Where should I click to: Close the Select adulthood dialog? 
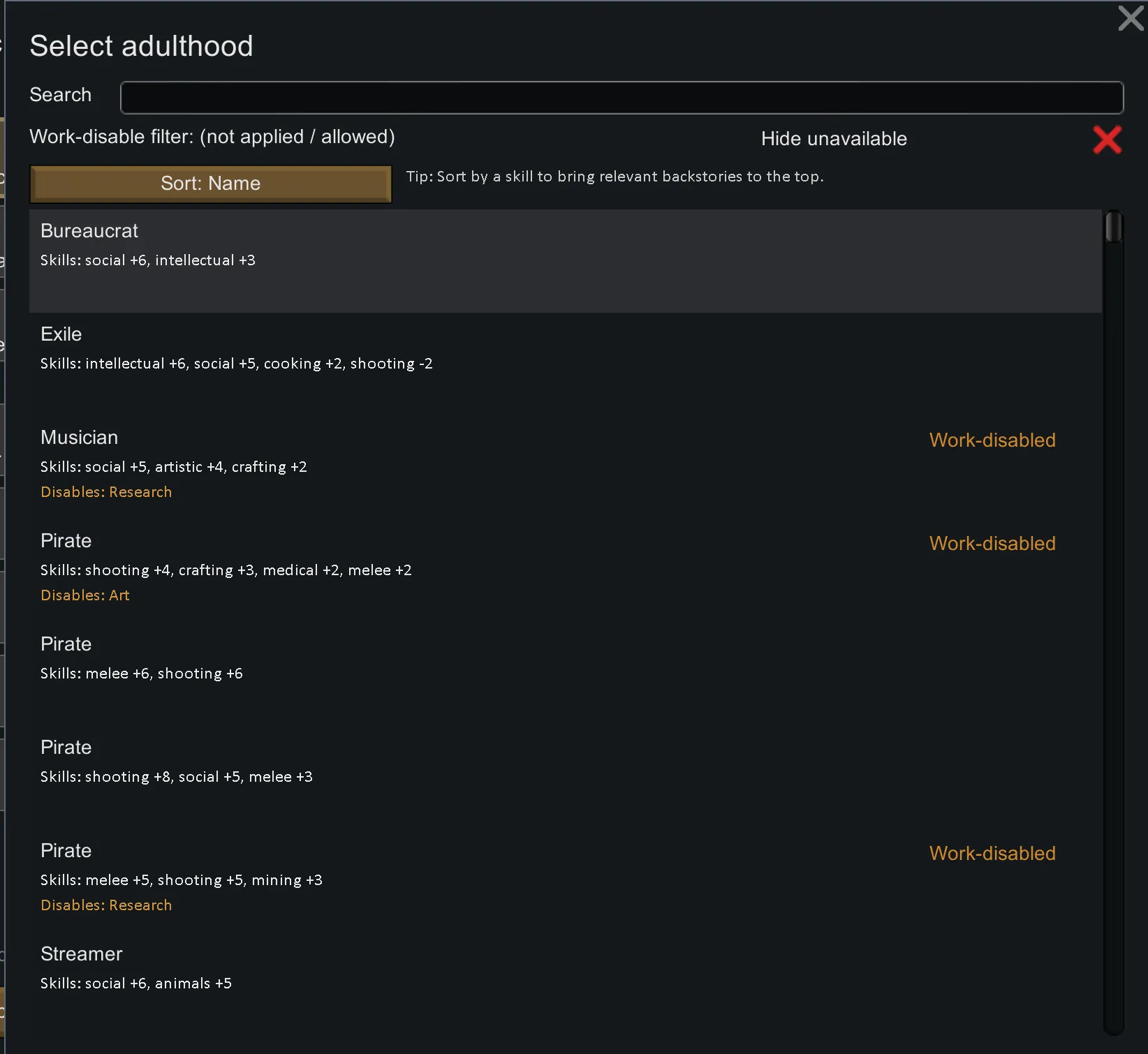[1130, 18]
